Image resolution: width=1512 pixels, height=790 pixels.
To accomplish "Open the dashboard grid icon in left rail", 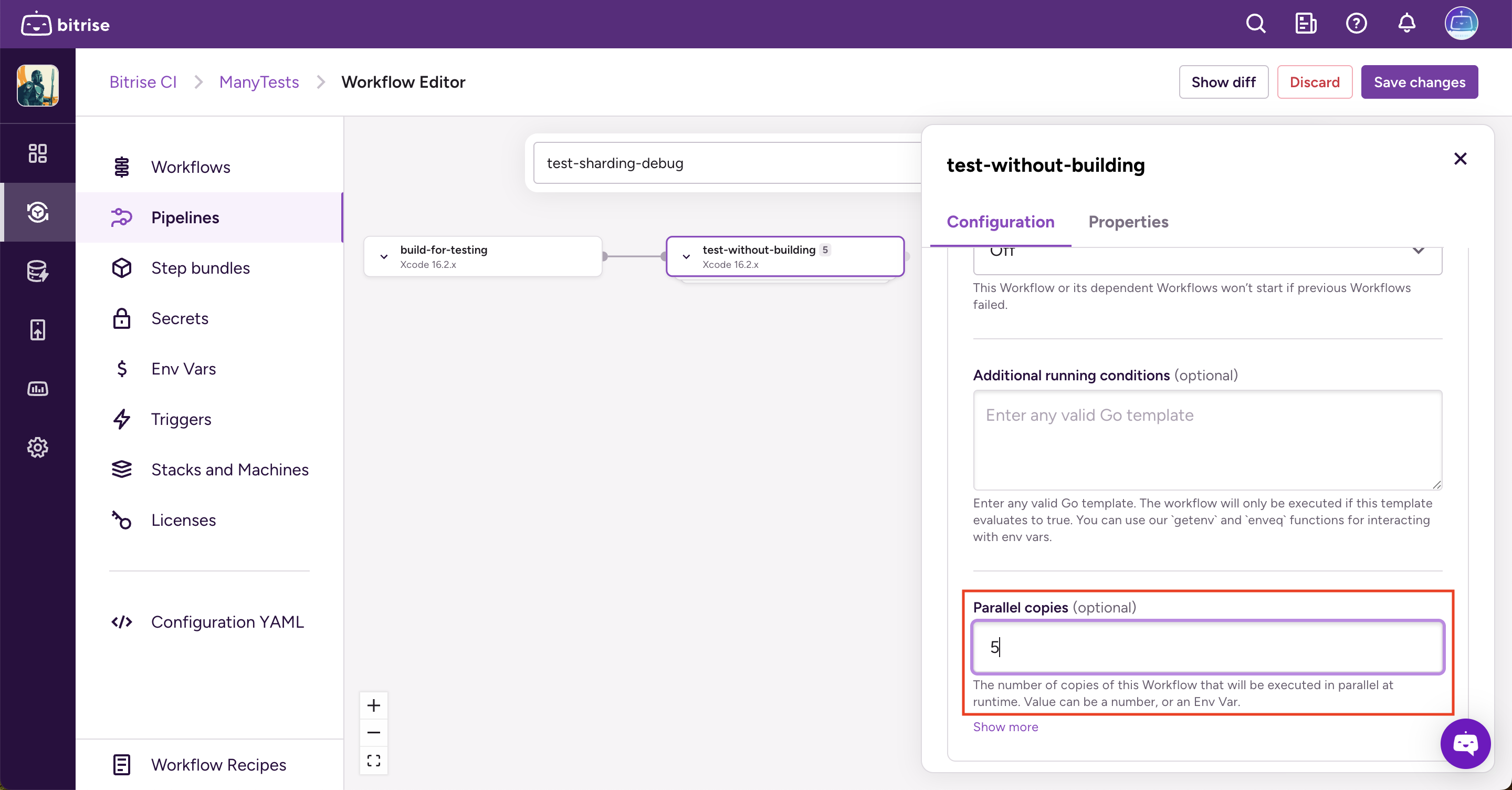I will coord(38,153).
